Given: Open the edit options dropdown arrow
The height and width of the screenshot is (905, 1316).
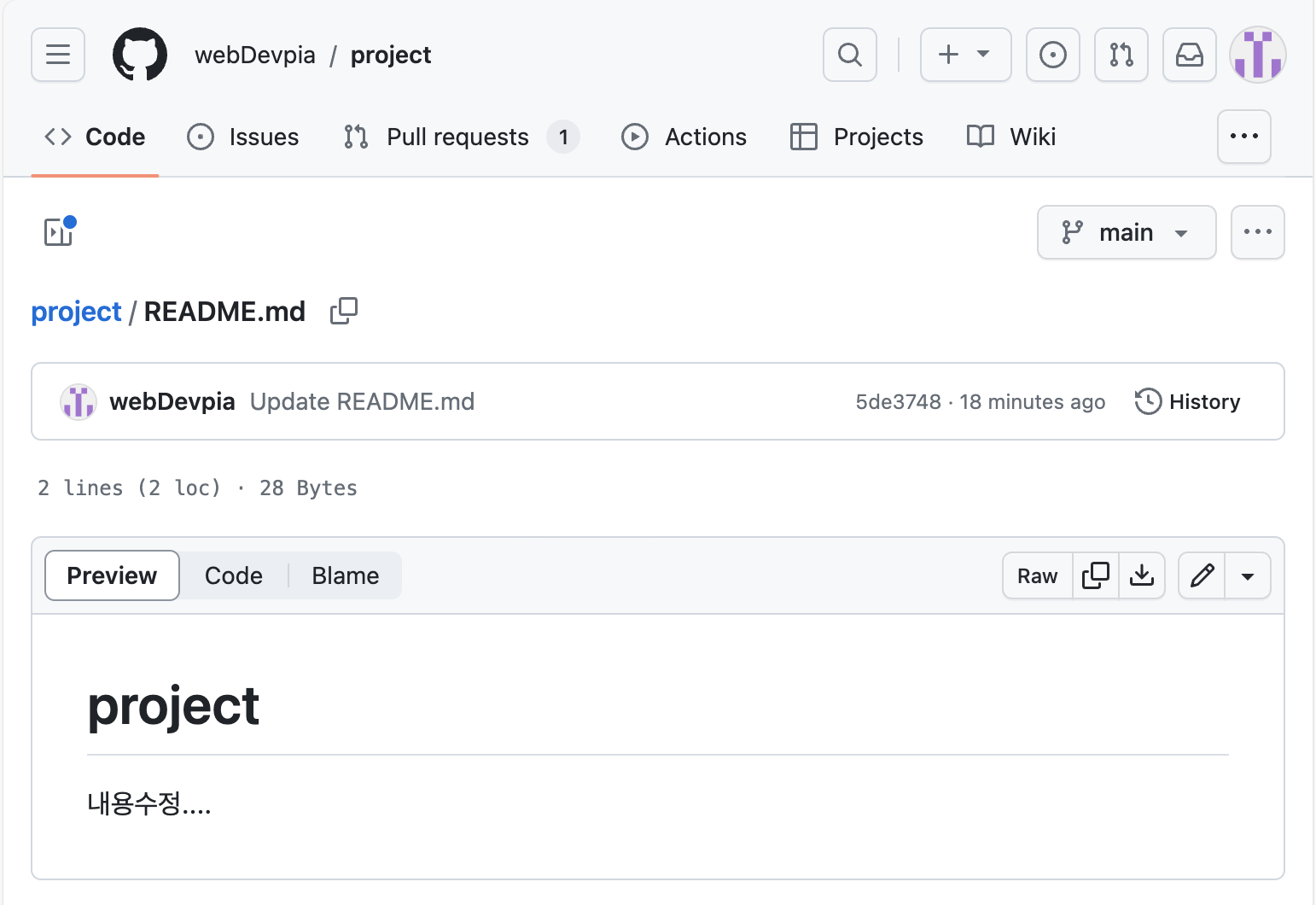Looking at the screenshot, I should 1248,575.
